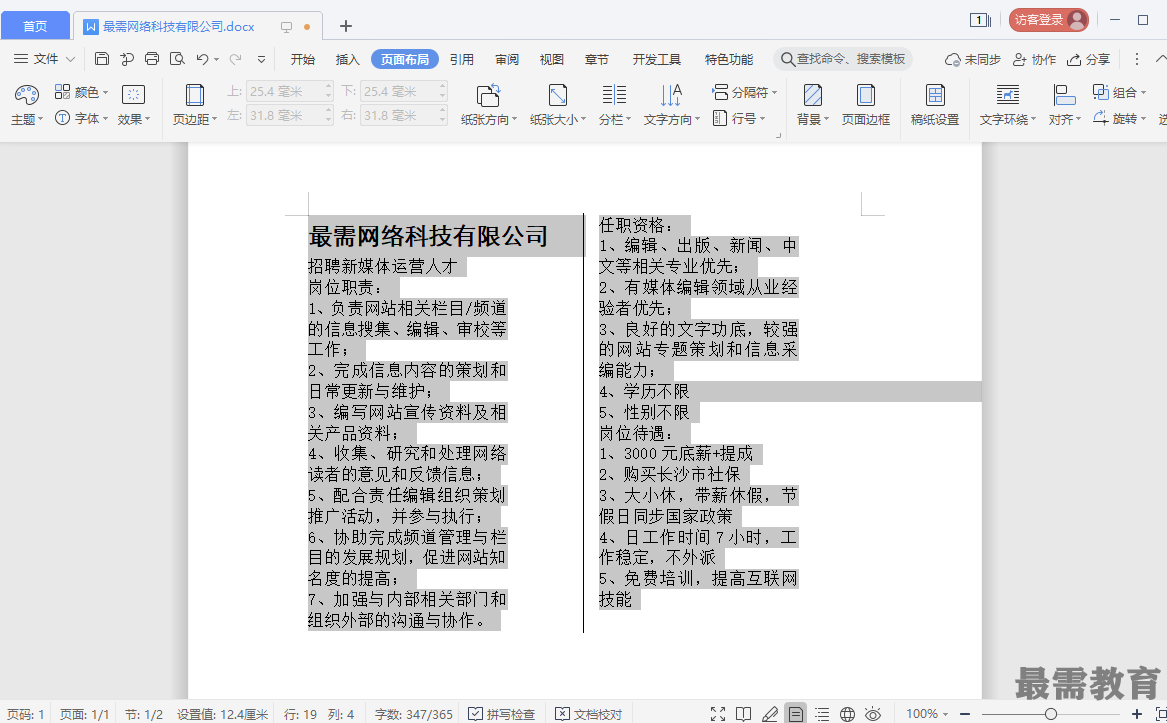This screenshot has height=723, width=1167.
Task: Open page setup dialog launcher
Action: pos(778,136)
